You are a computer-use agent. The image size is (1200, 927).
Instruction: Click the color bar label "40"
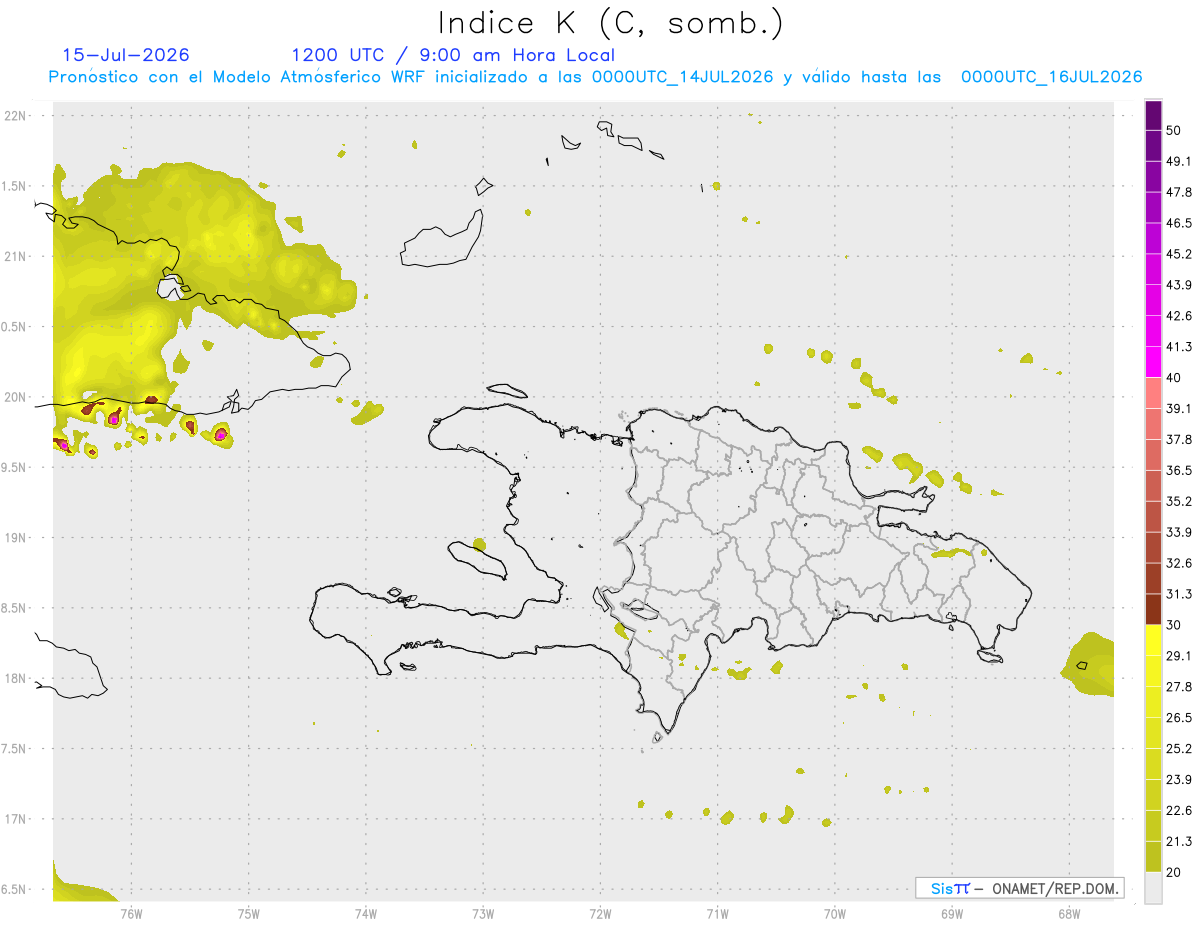1174,377
